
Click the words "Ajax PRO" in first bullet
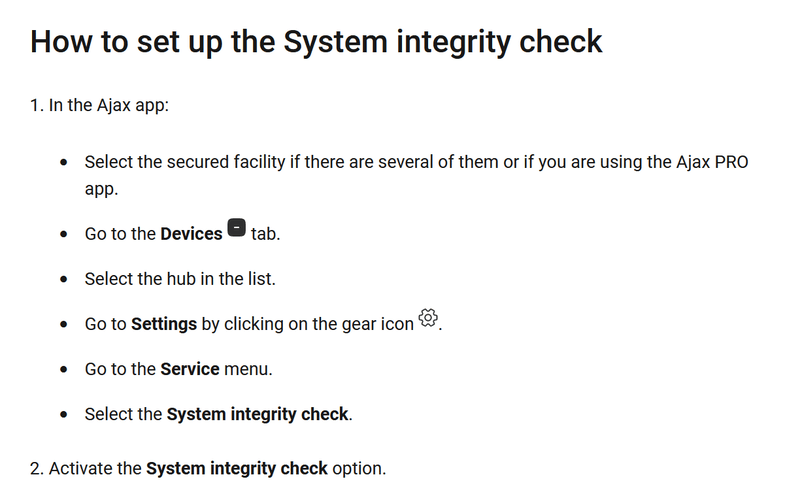tap(714, 162)
